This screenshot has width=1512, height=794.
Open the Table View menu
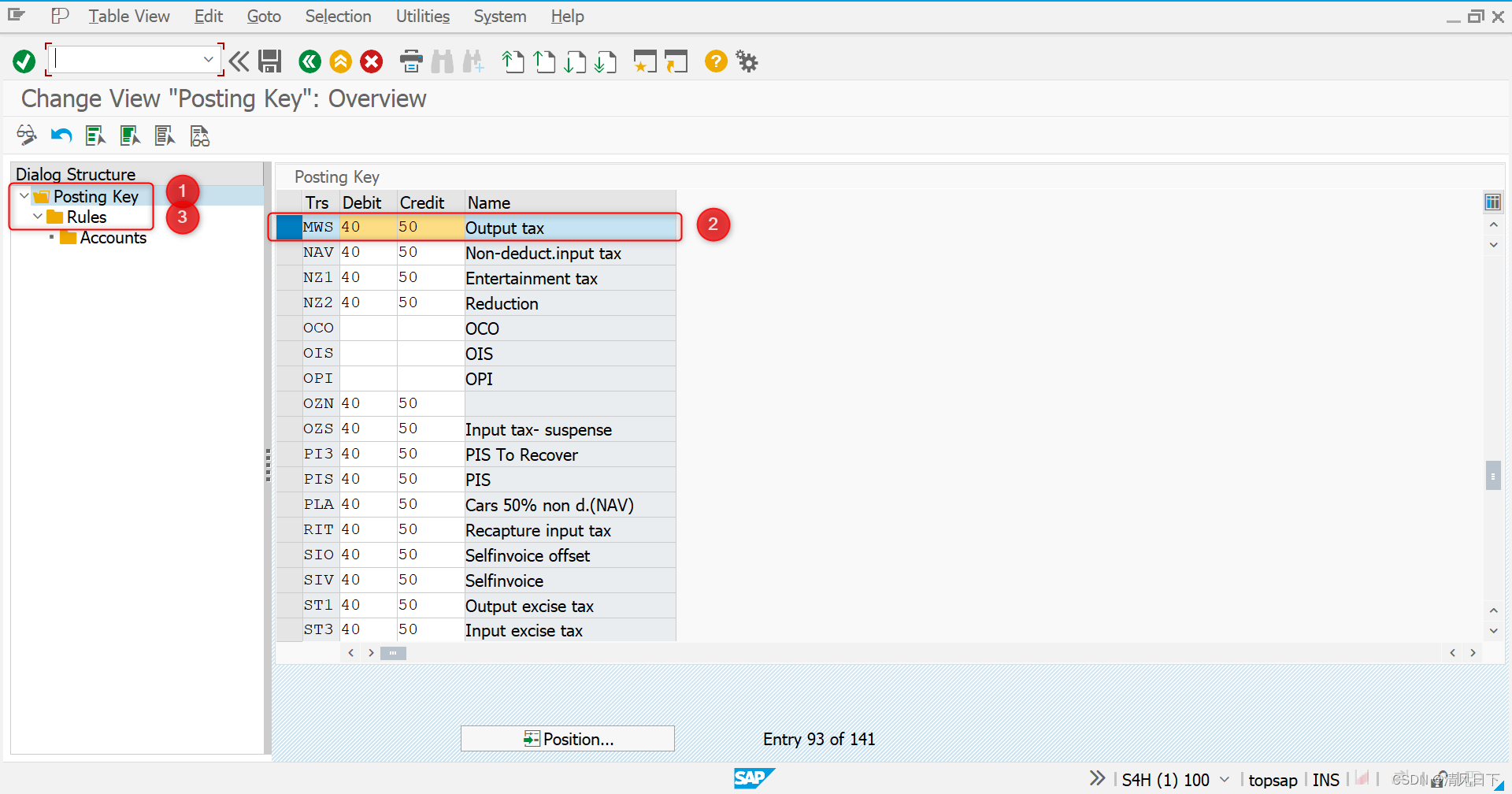pyautogui.click(x=128, y=16)
